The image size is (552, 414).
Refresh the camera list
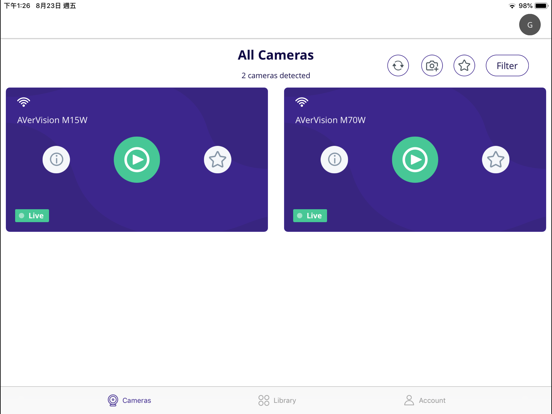[x=398, y=65]
